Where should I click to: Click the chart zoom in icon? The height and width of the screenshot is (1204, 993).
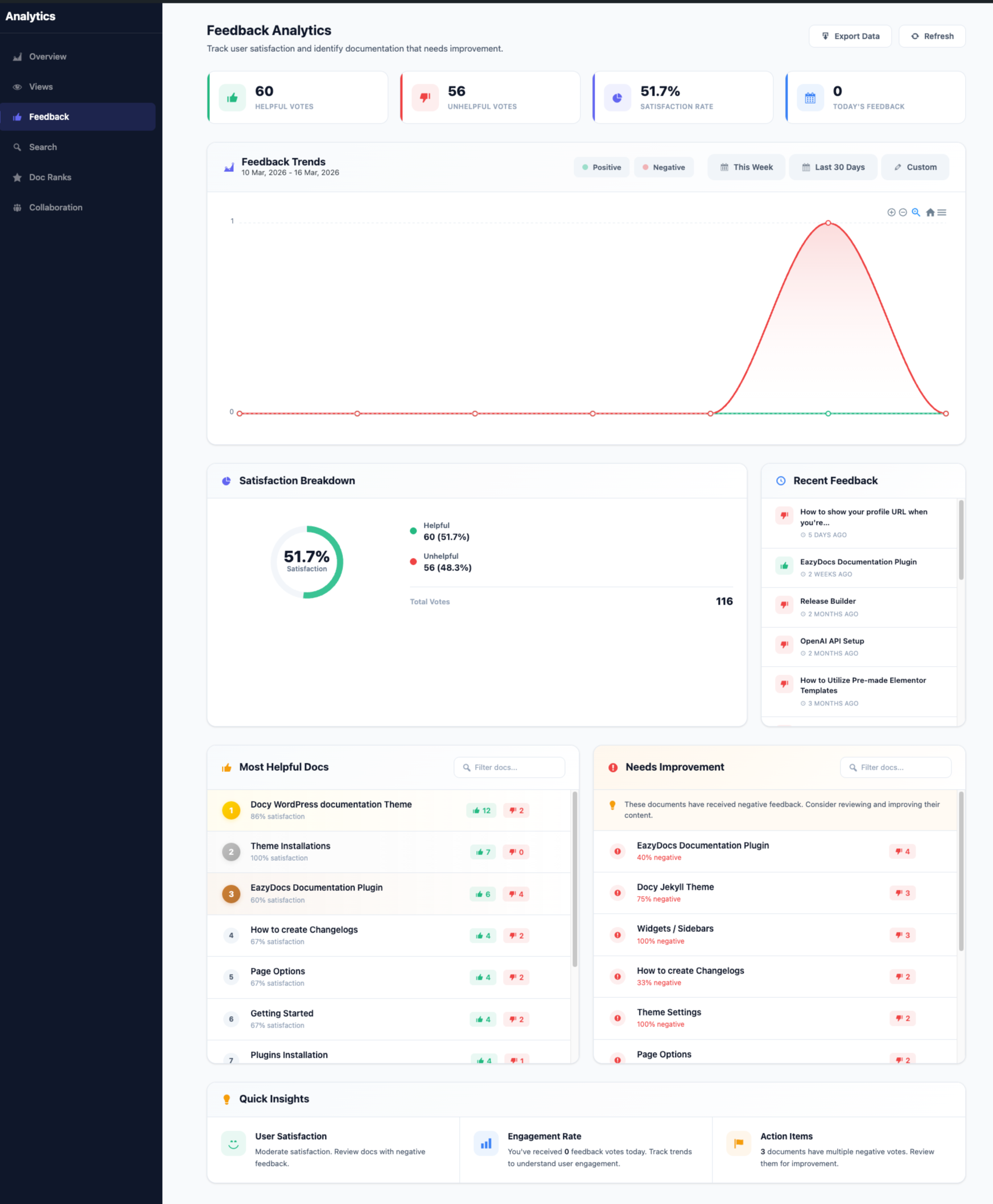[x=891, y=212]
